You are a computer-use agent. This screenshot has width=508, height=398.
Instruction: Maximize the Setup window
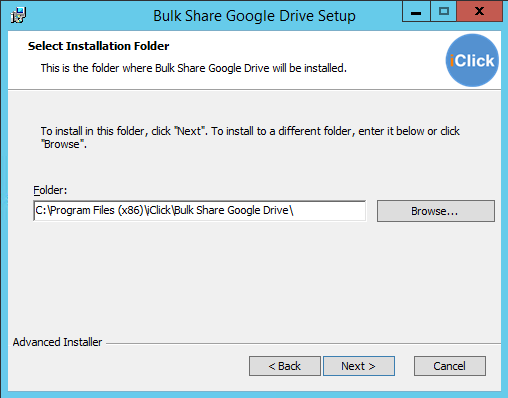(x=444, y=12)
